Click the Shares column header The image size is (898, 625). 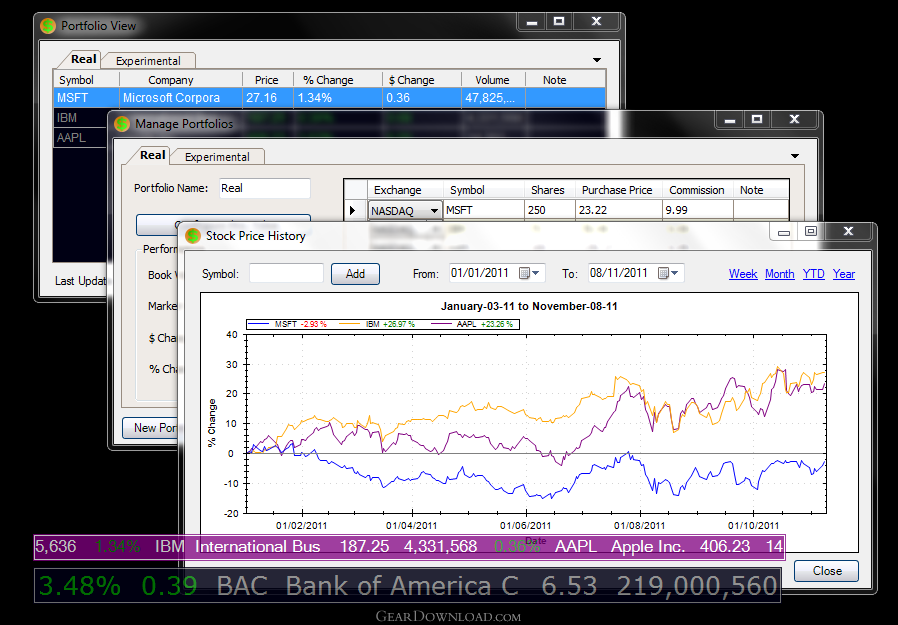550,190
